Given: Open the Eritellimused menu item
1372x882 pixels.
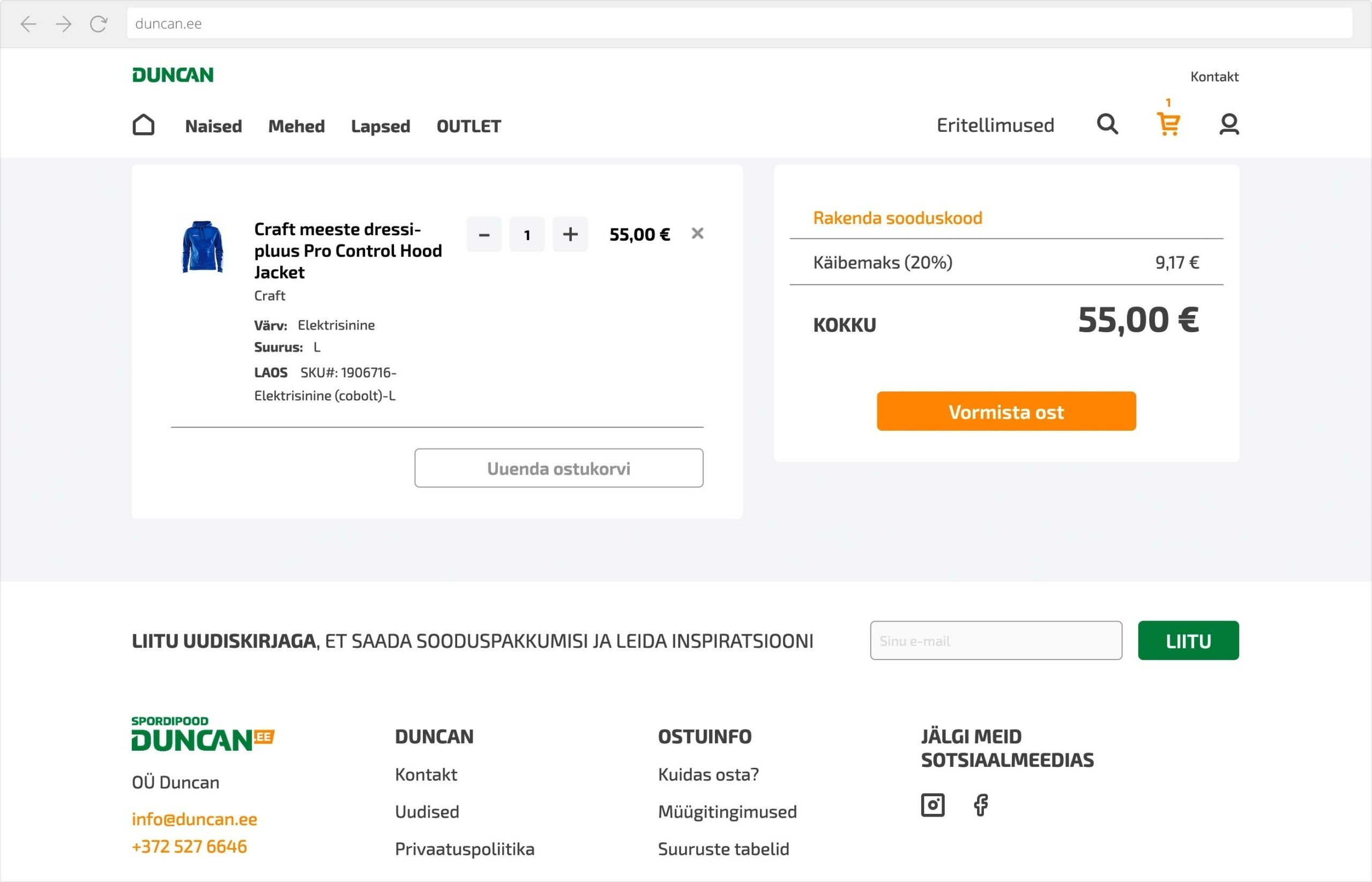Looking at the screenshot, I should 995,125.
